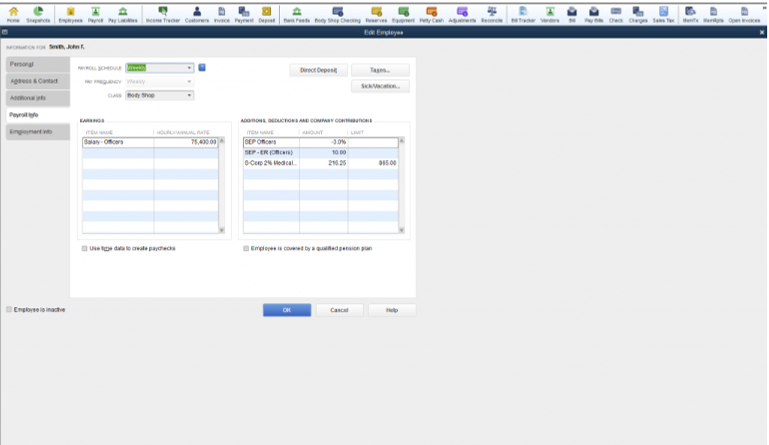Select the SEP Officers deduction item
The height and width of the screenshot is (445, 769).
click(271, 142)
